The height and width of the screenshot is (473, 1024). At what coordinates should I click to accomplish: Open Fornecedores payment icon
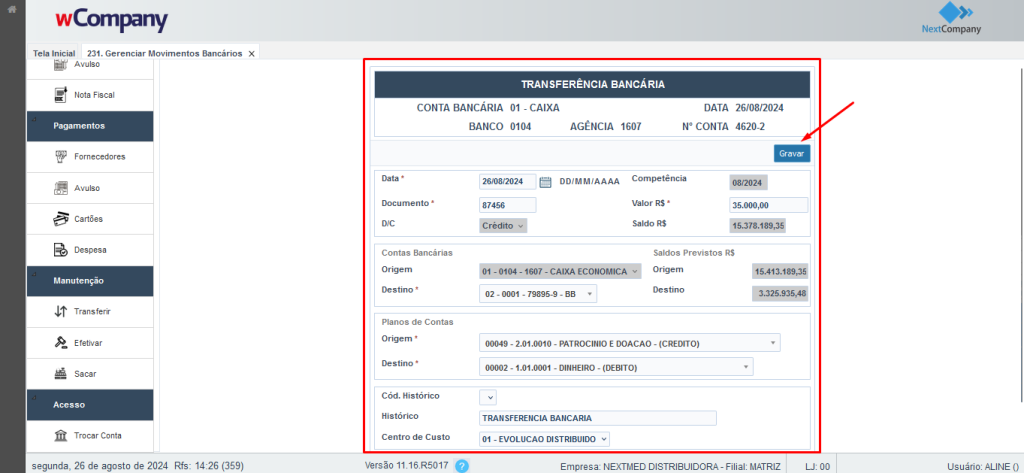61,157
